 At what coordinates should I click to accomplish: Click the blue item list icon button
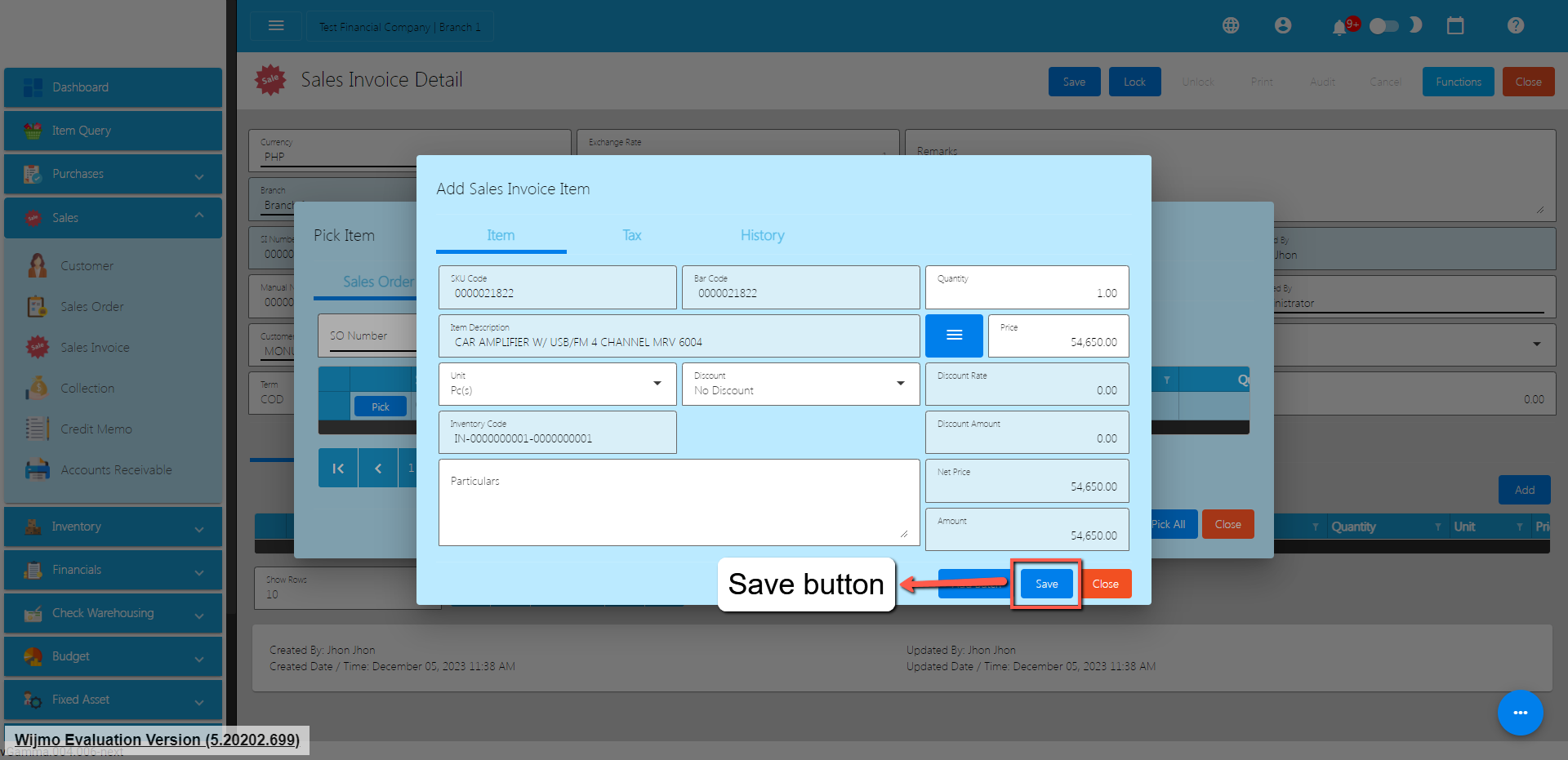[x=954, y=336]
